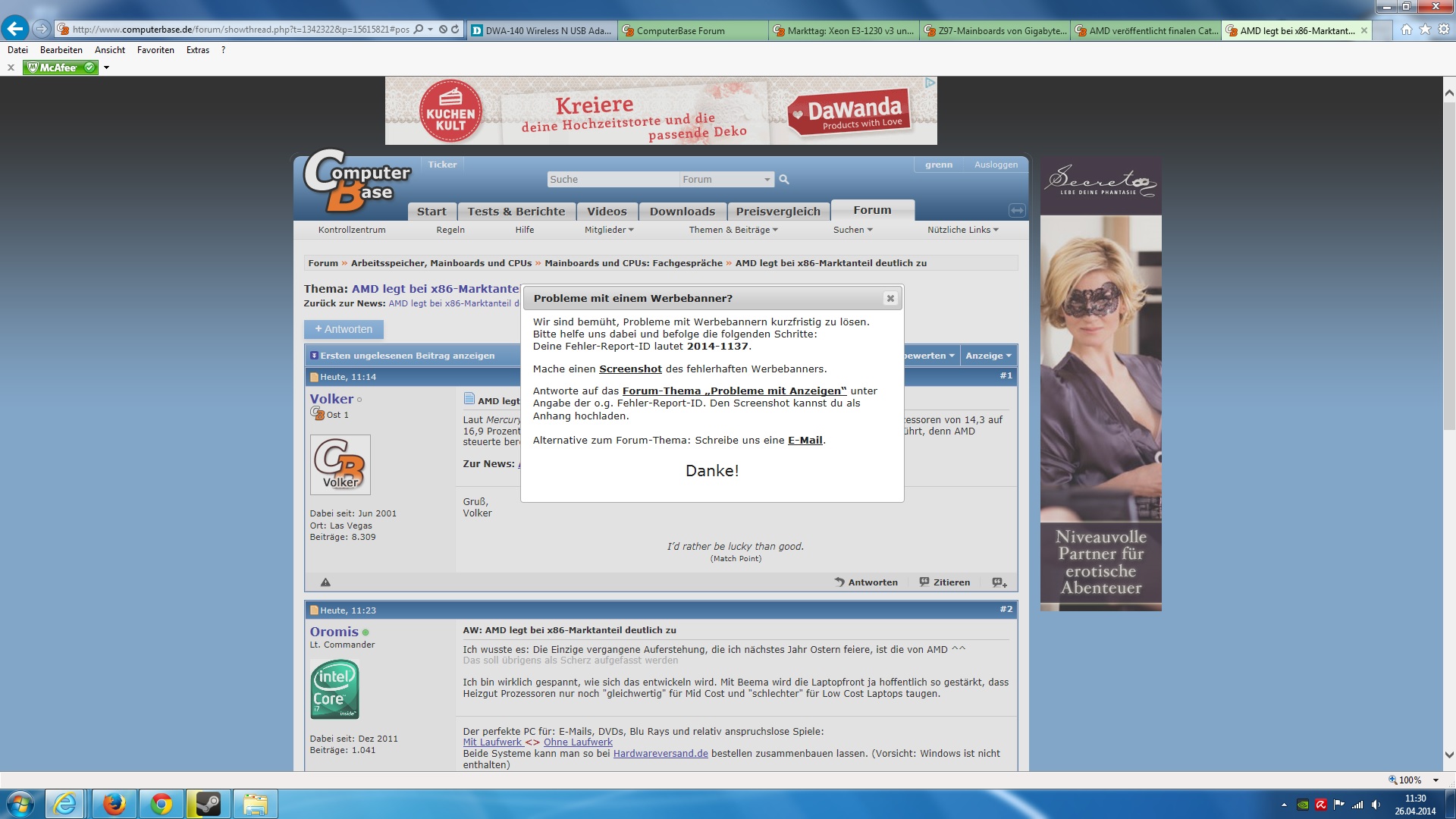Expand the Forum search scope dropdown

pos(767,180)
